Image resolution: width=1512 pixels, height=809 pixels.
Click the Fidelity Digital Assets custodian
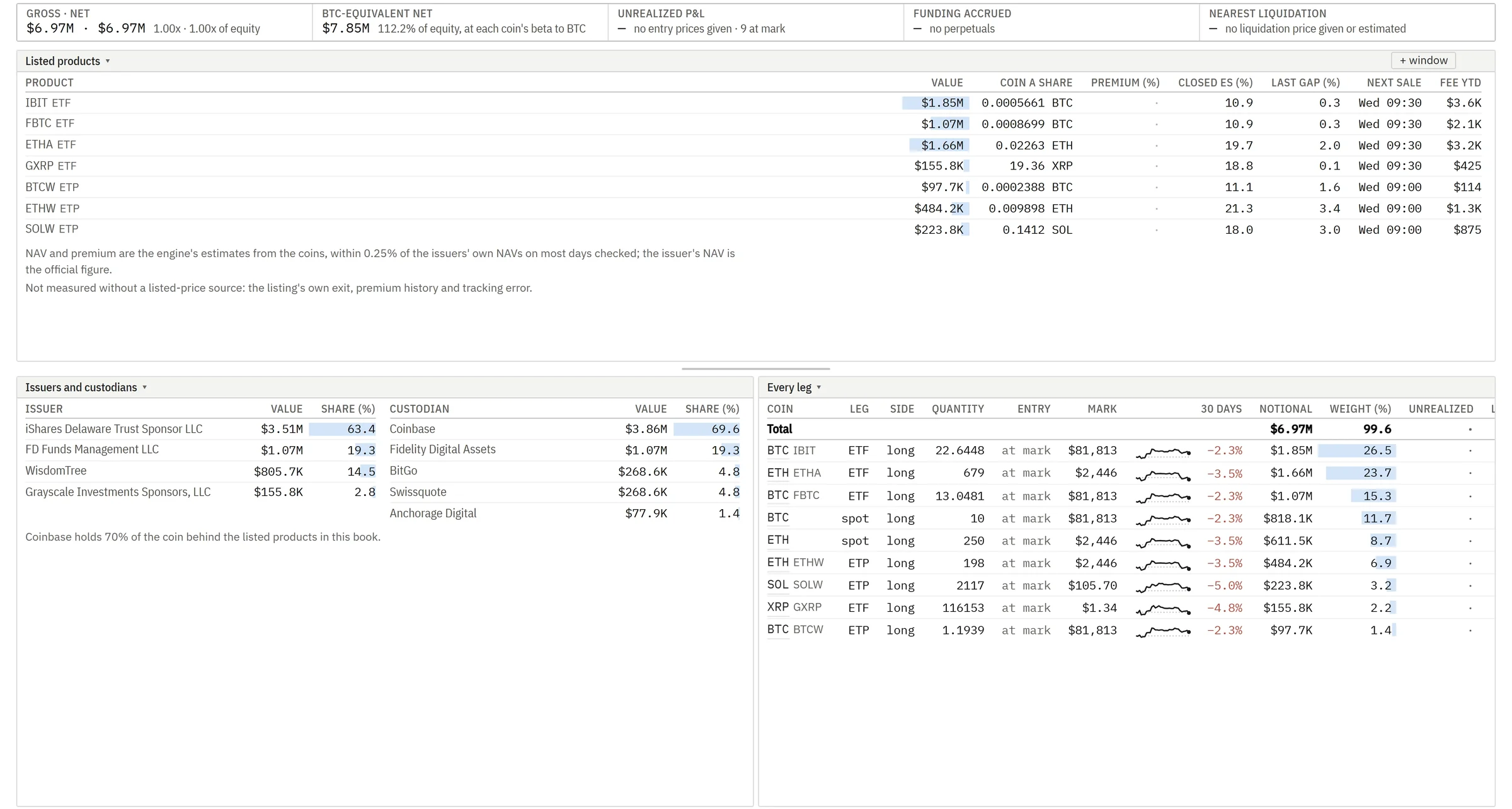pos(442,450)
